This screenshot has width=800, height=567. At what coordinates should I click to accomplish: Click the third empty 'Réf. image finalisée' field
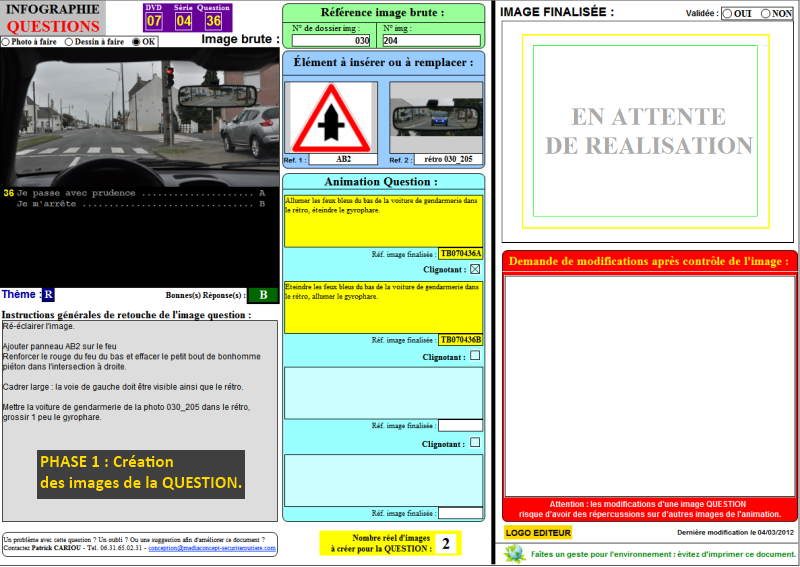click(x=461, y=426)
